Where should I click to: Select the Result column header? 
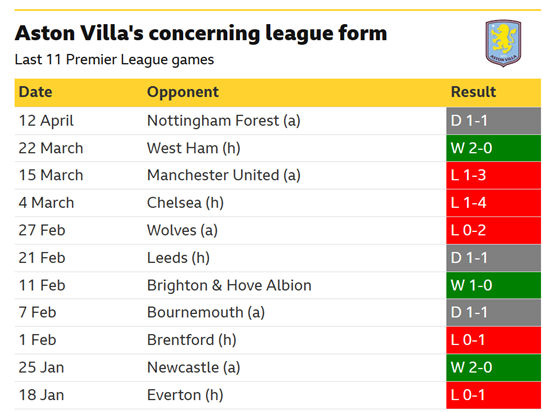[x=473, y=92]
